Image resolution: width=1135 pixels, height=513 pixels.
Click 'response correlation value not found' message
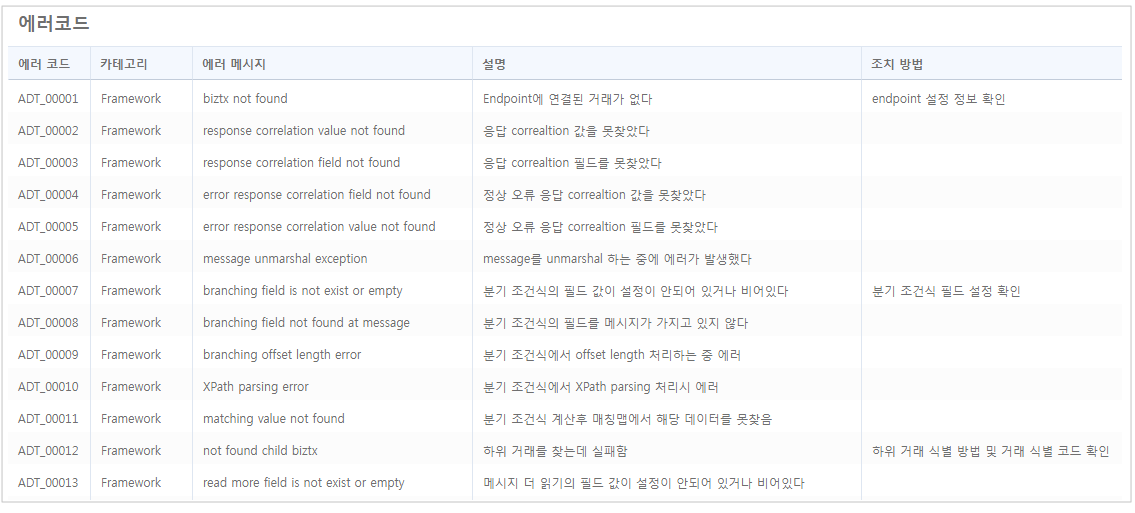click(304, 131)
